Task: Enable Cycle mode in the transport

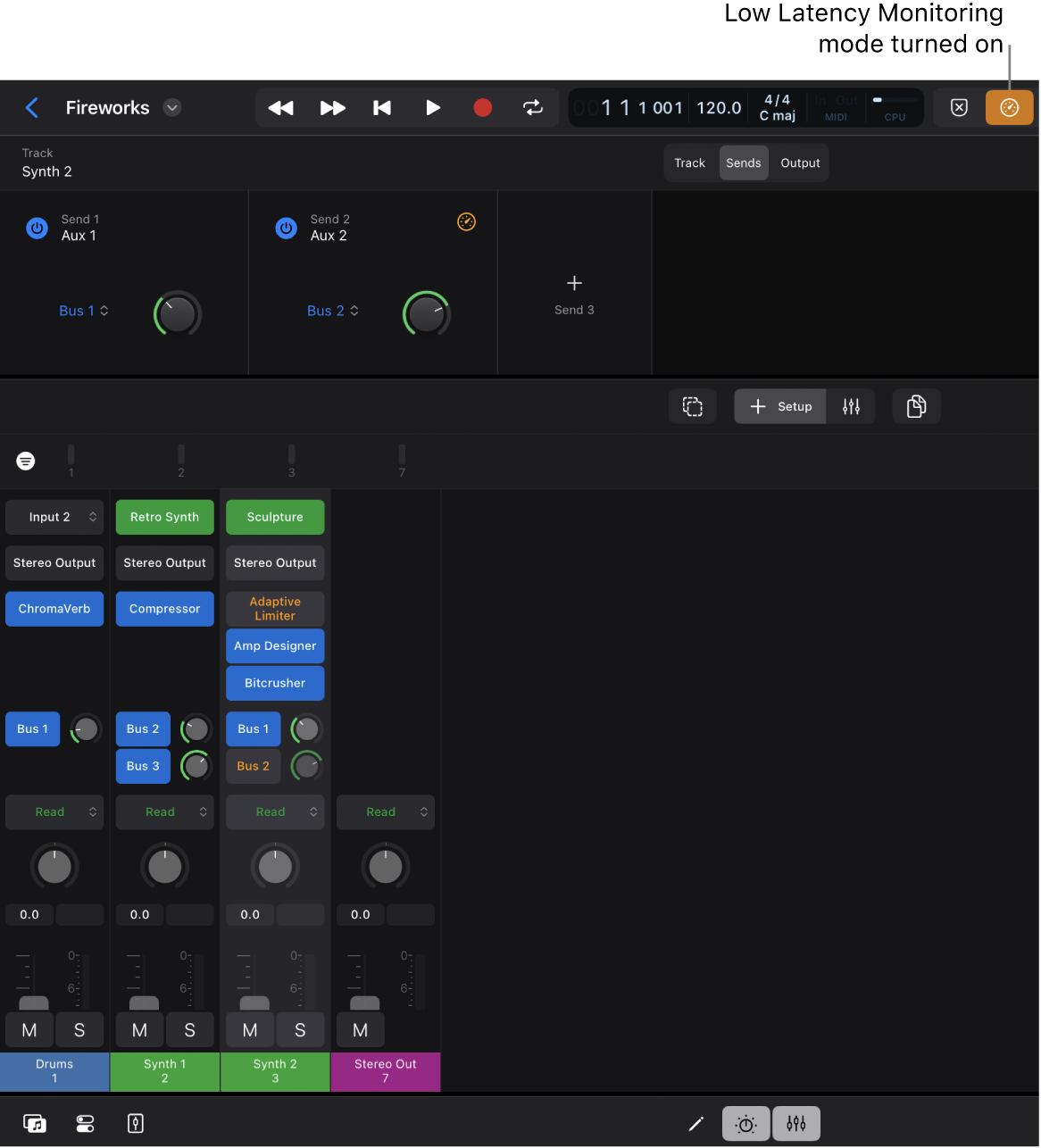Action: coord(533,107)
